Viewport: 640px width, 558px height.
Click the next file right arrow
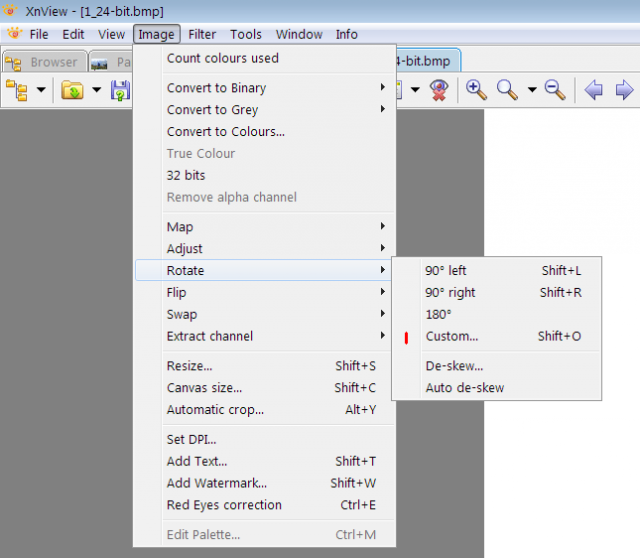pos(624,90)
